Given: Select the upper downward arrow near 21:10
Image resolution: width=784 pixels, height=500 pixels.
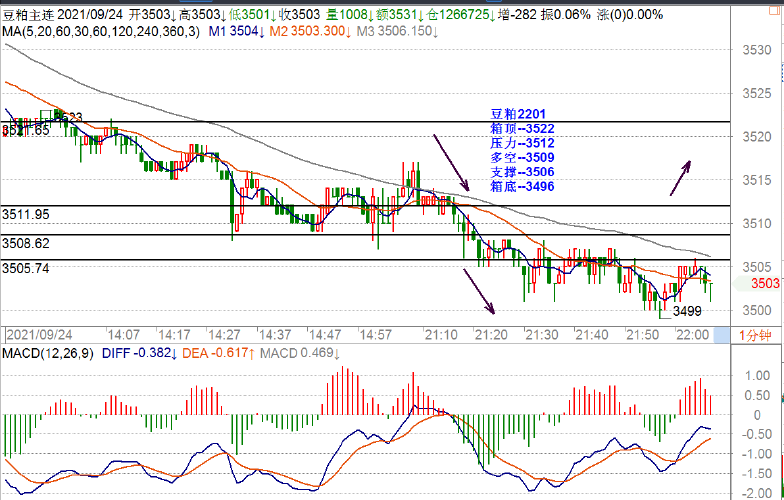Looking at the screenshot, I should pyautogui.click(x=451, y=162).
